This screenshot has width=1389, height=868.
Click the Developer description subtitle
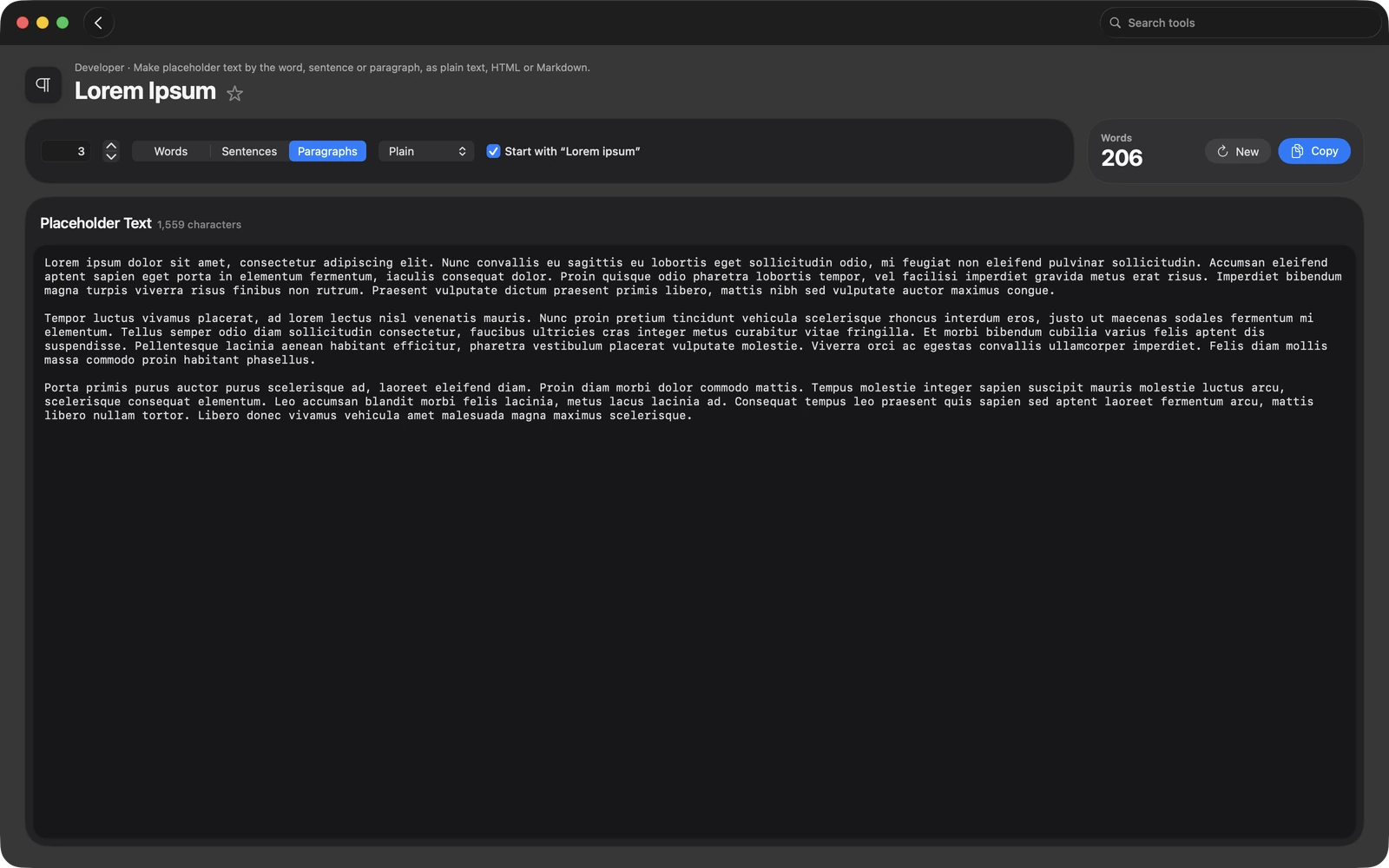[x=332, y=68]
